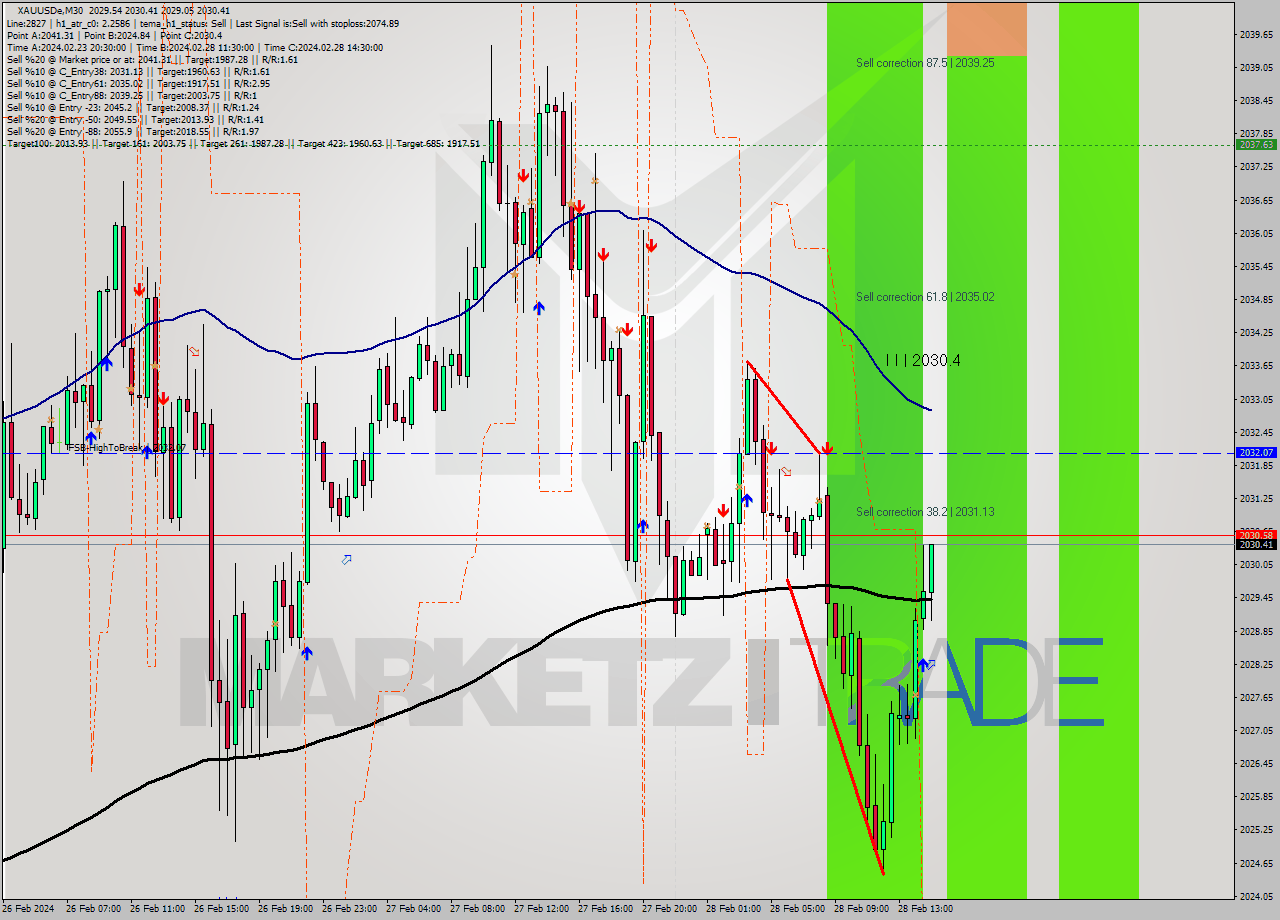Select the orange rectangle zone at chart top
Viewport: 1280px width, 920px height.
pos(987,28)
